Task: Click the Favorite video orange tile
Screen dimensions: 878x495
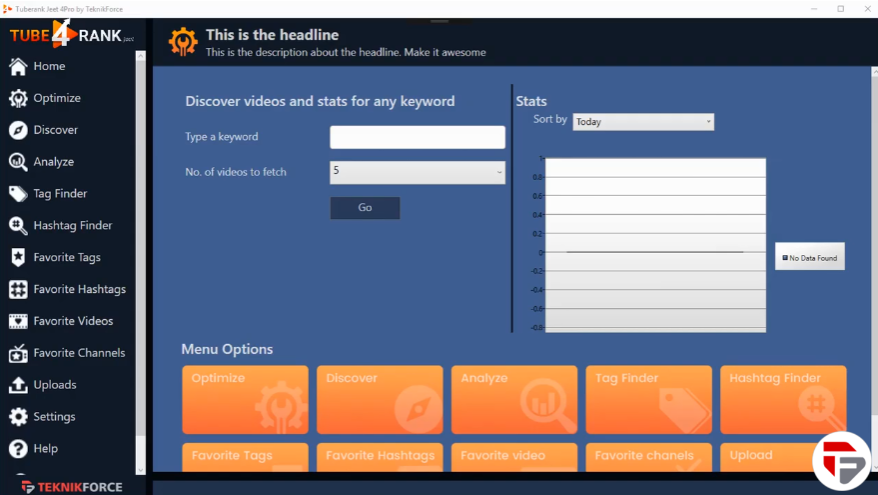Action: tap(514, 457)
